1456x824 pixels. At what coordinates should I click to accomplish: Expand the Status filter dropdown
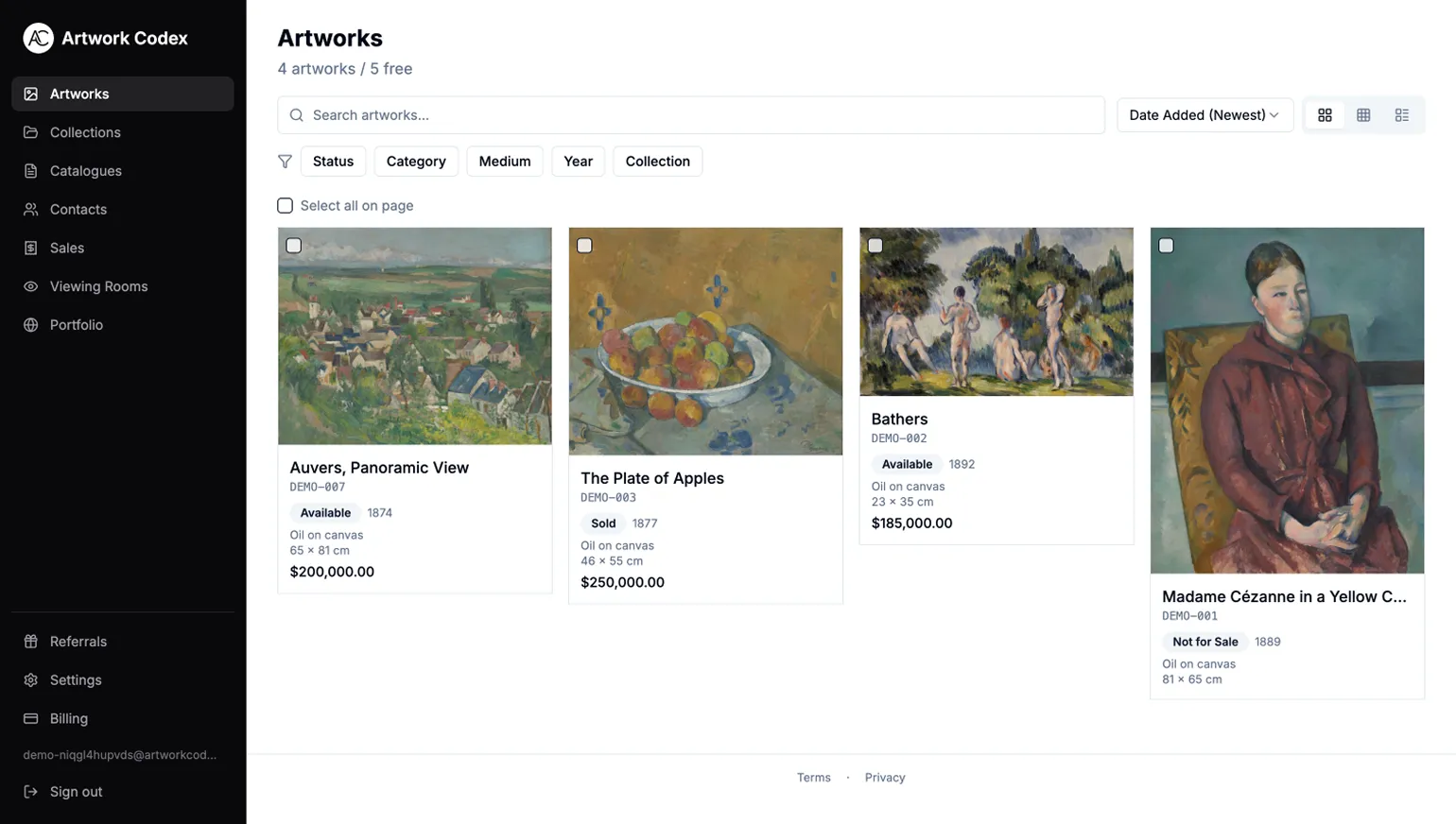click(333, 162)
